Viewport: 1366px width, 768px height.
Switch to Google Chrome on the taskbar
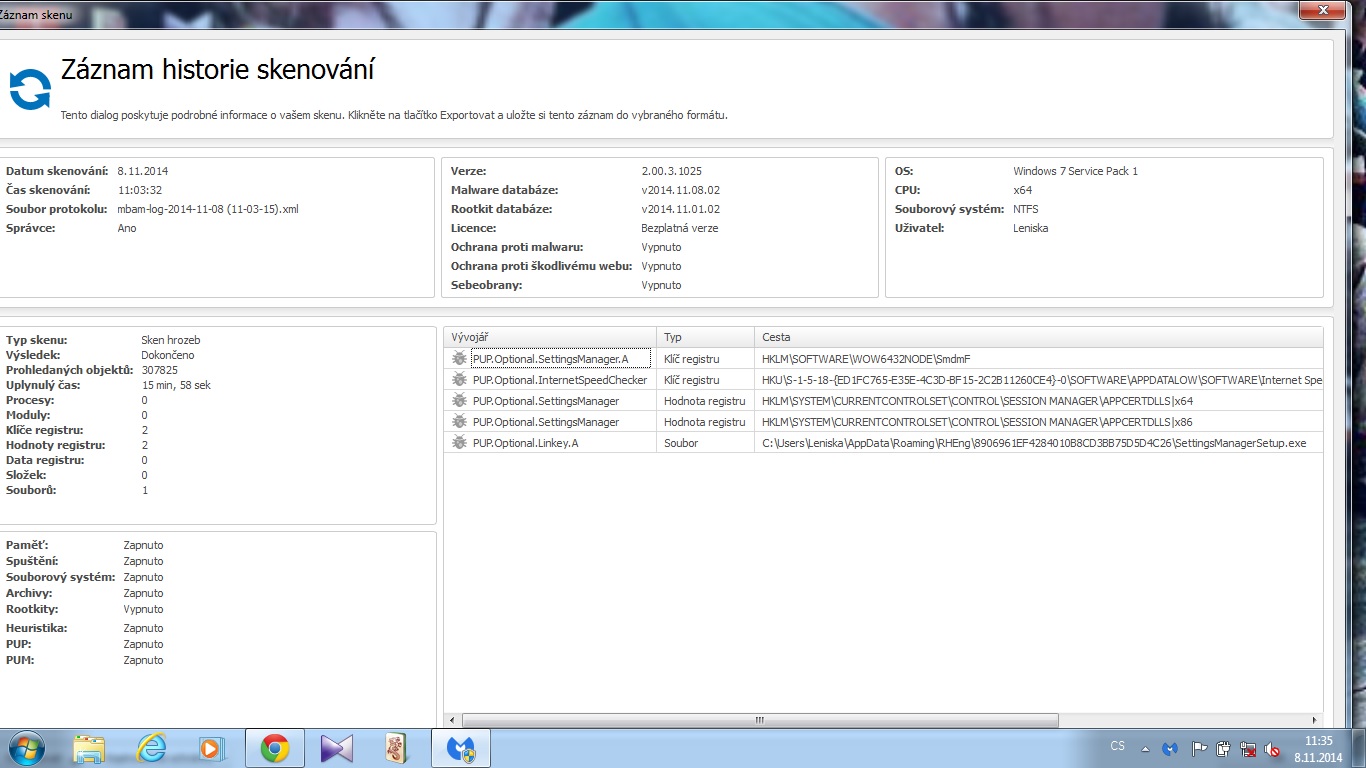click(x=275, y=748)
